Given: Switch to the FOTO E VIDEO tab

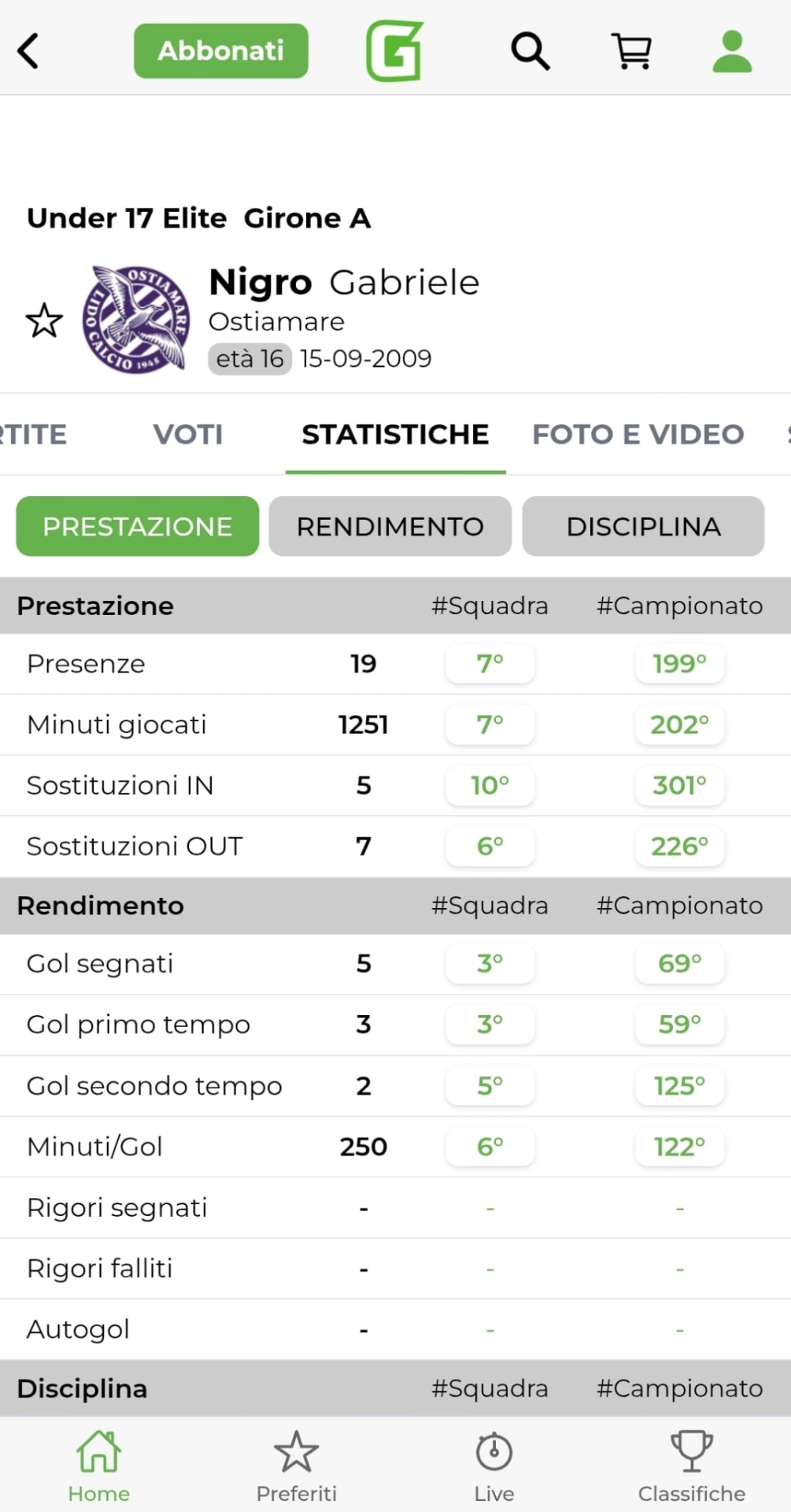Looking at the screenshot, I should (x=638, y=434).
